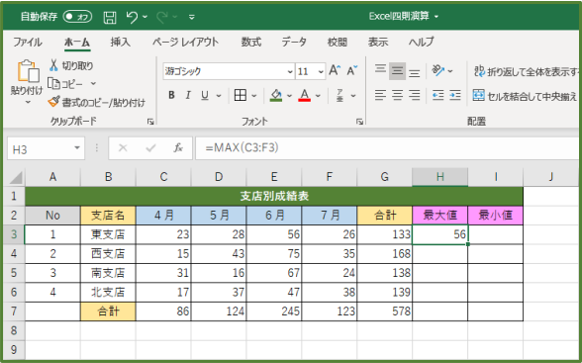Switch to the 挿入 (Insert) tab
This screenshot has height=363, width=582.
coord(120,42)
